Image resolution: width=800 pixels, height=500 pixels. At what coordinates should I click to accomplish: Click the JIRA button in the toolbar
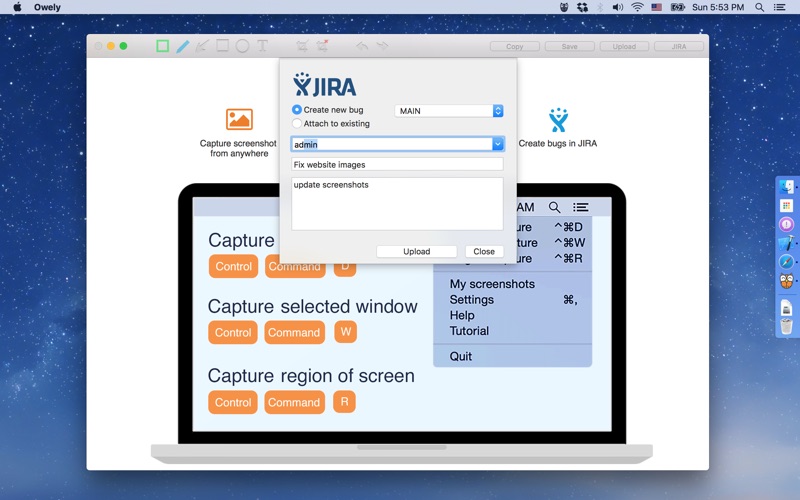coord(679,46)
